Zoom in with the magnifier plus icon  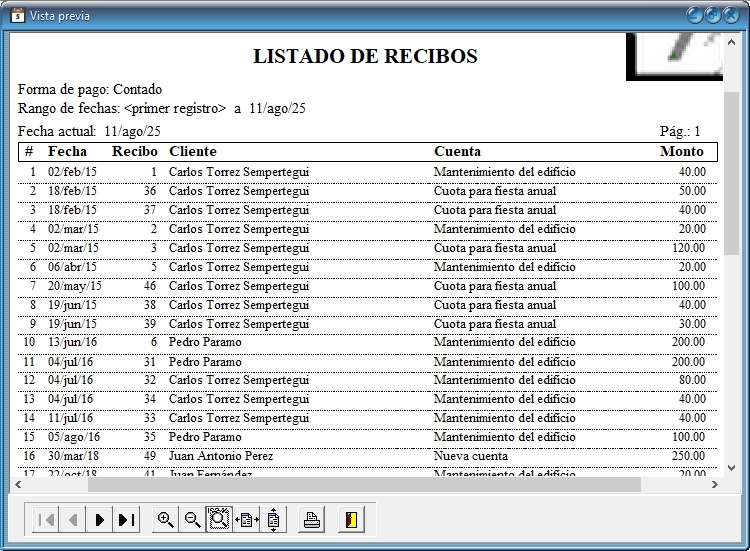tap(165, 519)
